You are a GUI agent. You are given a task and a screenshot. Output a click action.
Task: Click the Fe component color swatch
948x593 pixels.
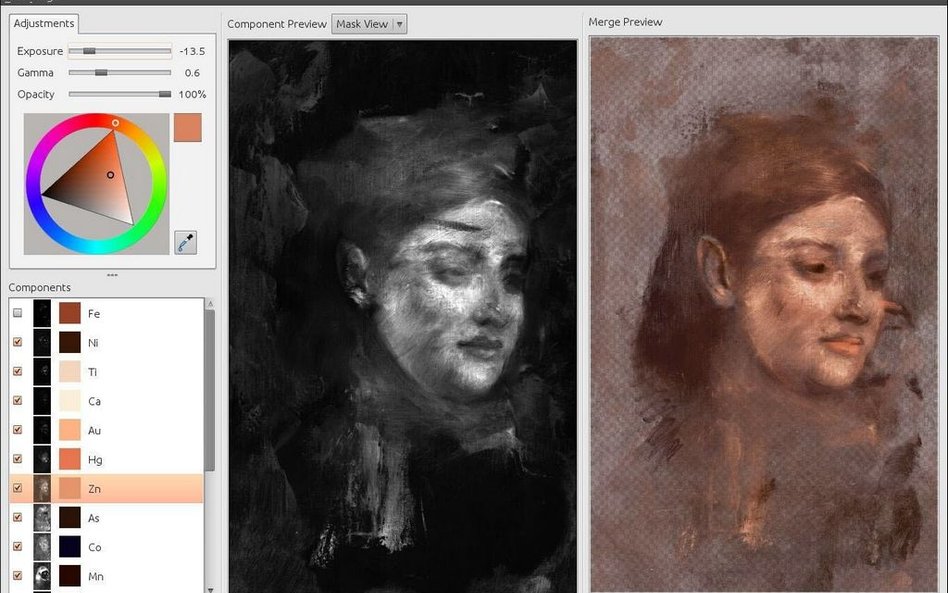point(70,313)
